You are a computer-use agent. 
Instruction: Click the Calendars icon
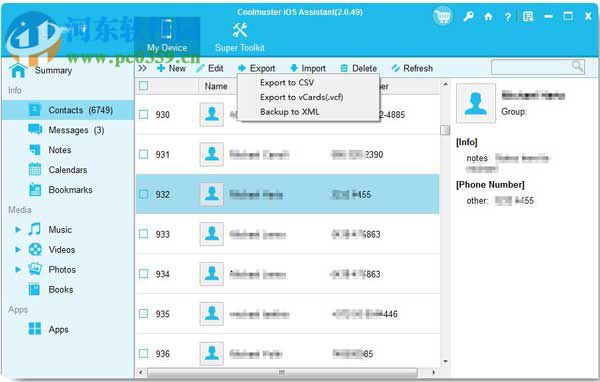(x=35, y=169)
